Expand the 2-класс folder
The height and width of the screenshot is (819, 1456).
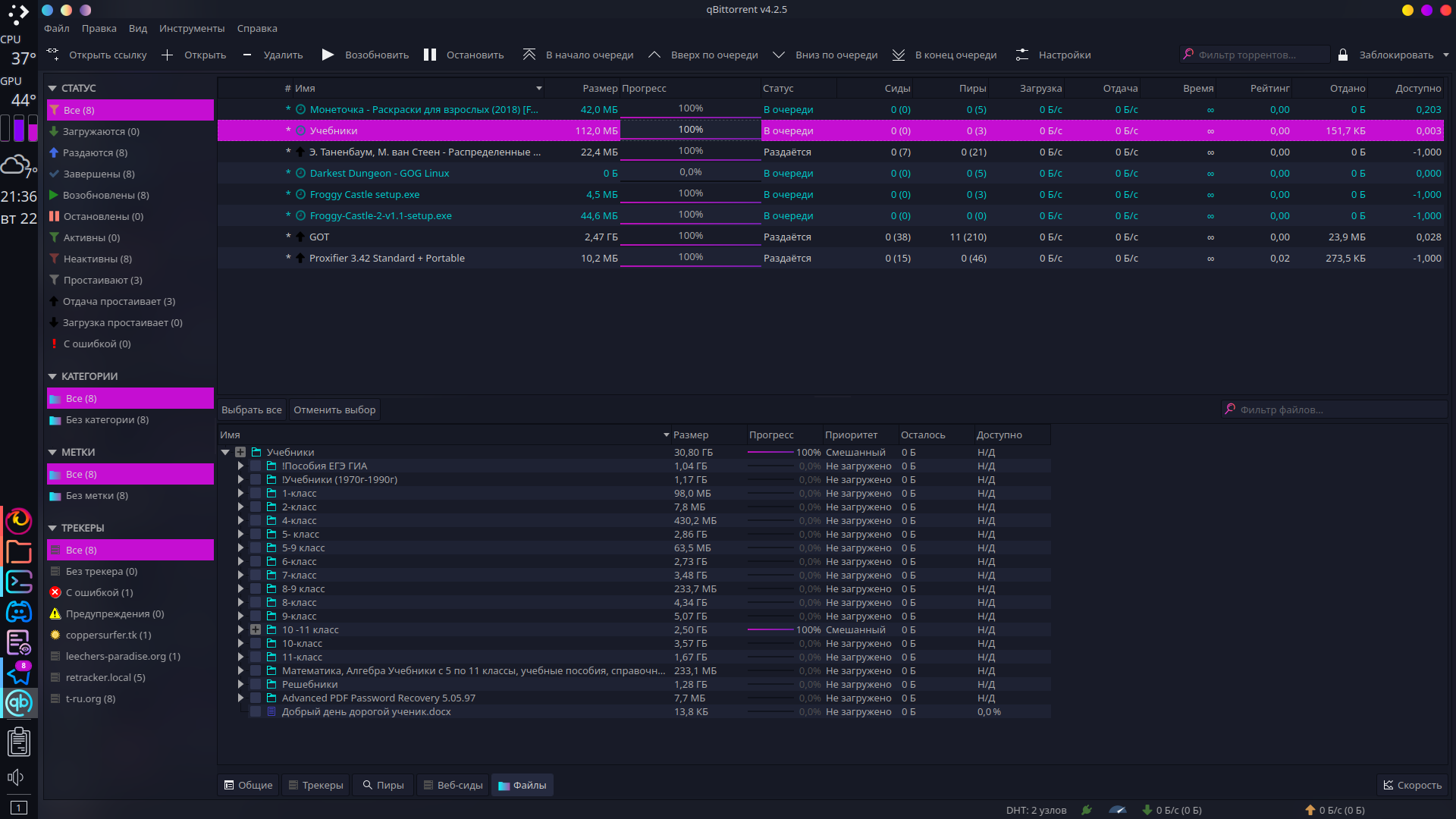tap(240, 507)
